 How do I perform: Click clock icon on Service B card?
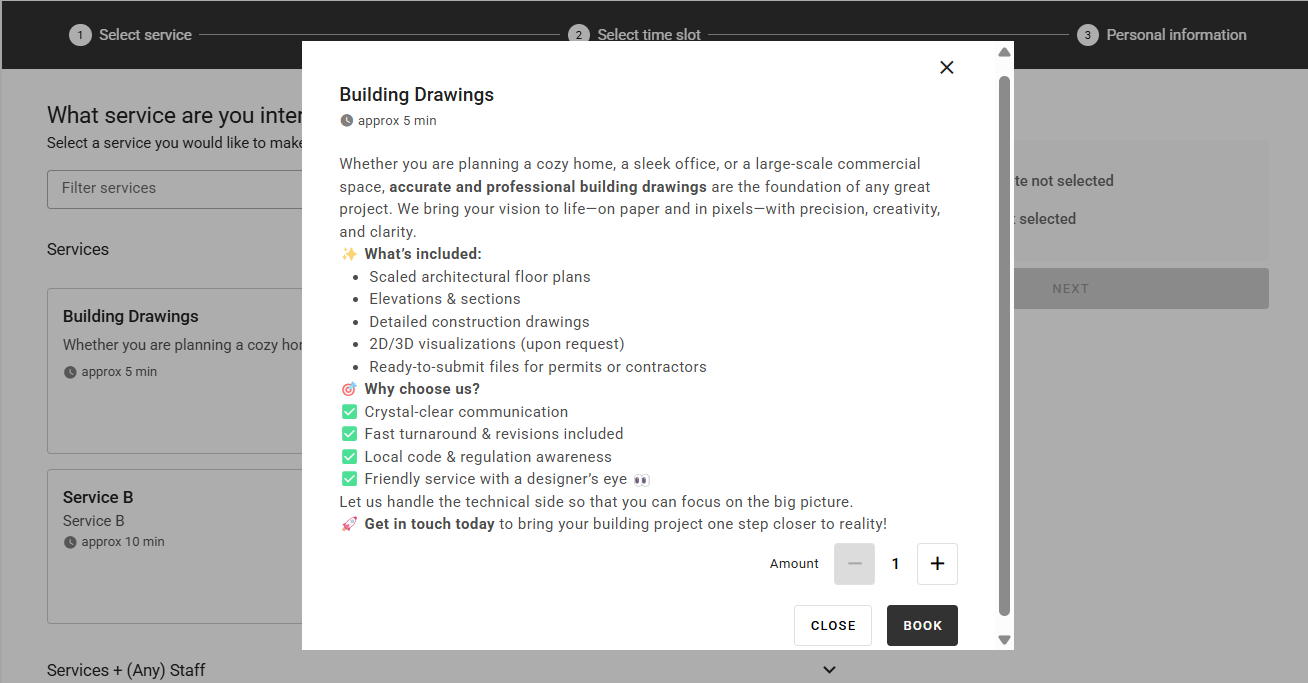(x=70, y=543)
